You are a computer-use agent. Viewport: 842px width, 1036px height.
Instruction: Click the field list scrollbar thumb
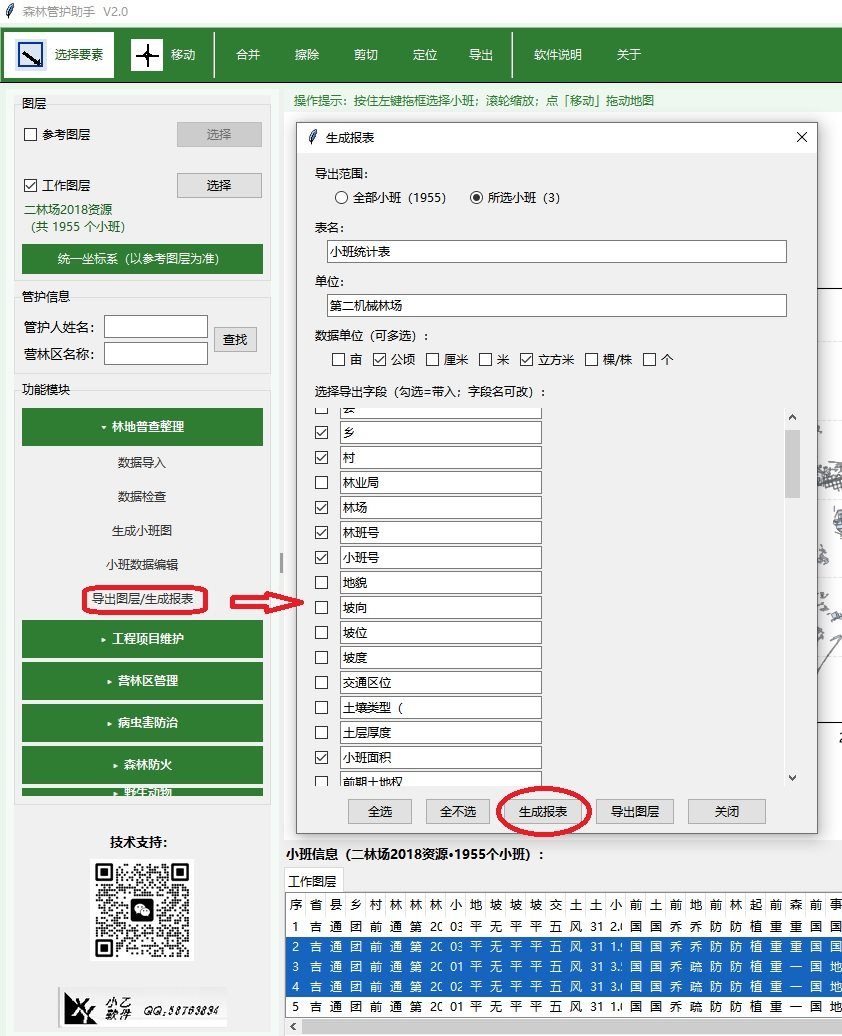click(x=792, y=464)
